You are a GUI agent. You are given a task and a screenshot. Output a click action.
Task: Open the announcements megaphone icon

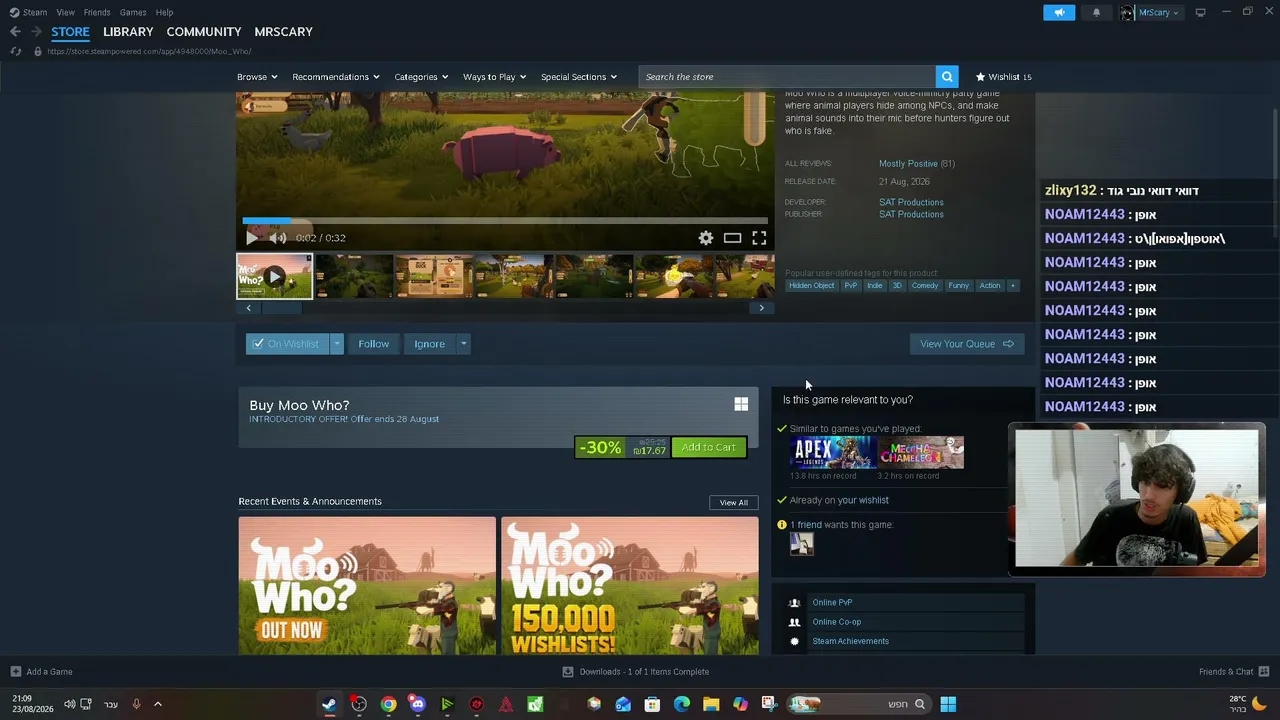(1059, 12)
